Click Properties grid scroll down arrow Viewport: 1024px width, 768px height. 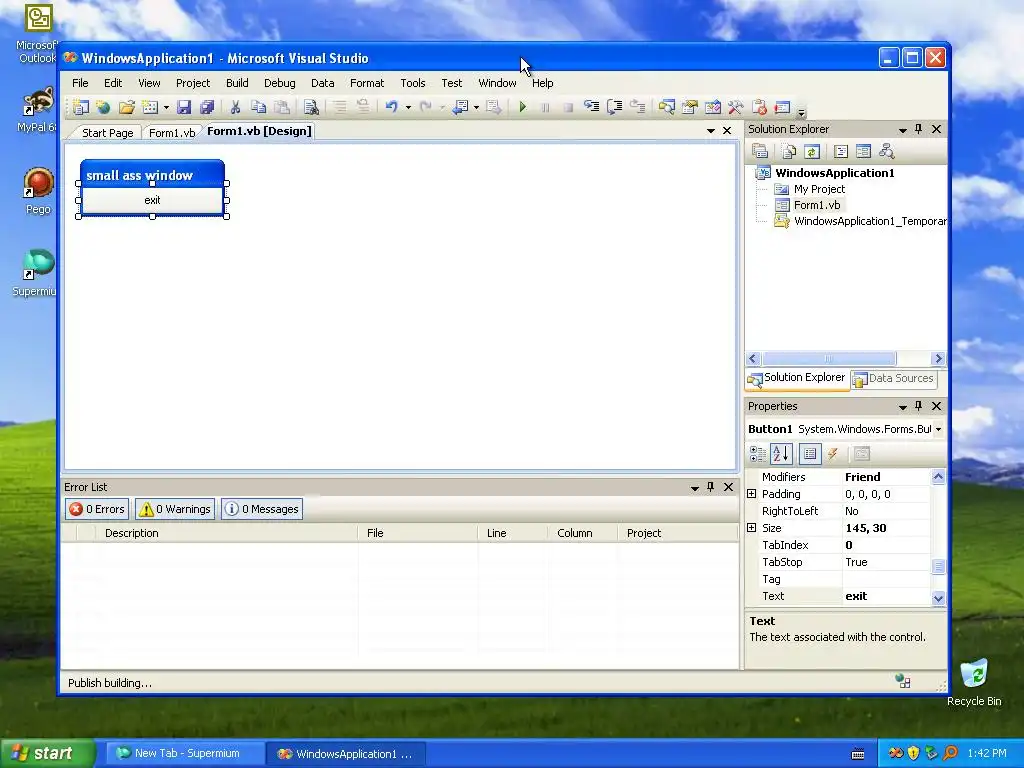point(938,598)
